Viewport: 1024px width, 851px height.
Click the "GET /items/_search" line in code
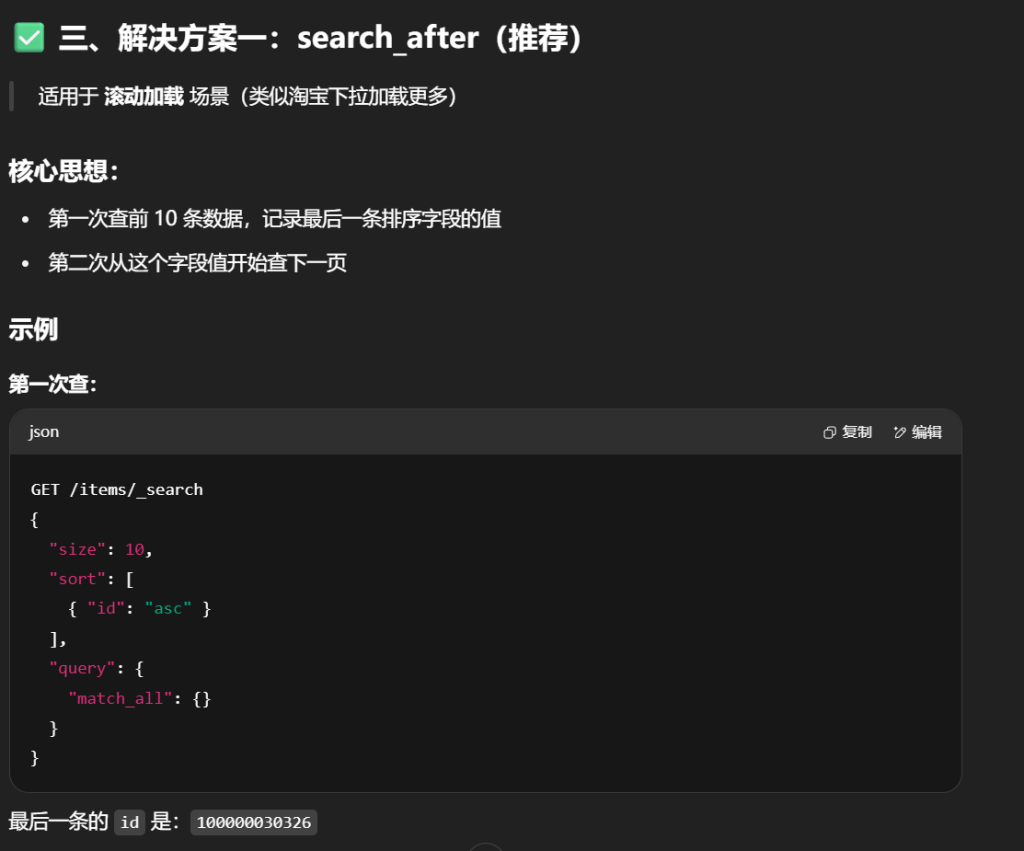click(117, 489)
